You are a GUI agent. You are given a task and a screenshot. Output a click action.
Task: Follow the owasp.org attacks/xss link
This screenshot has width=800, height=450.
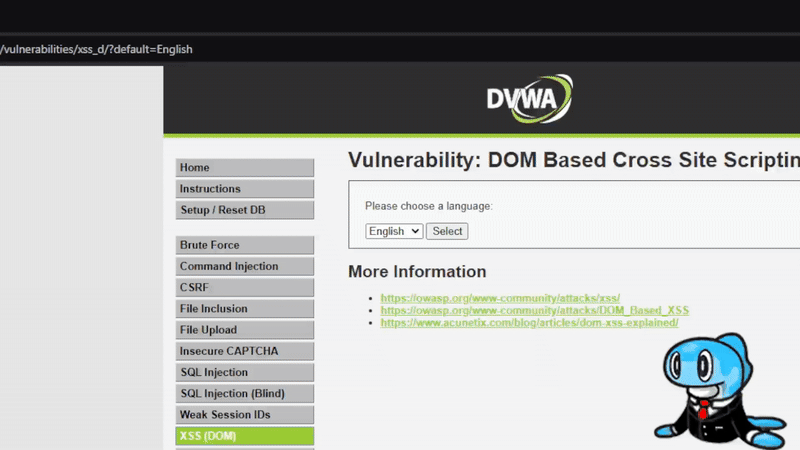pos(500,298)
